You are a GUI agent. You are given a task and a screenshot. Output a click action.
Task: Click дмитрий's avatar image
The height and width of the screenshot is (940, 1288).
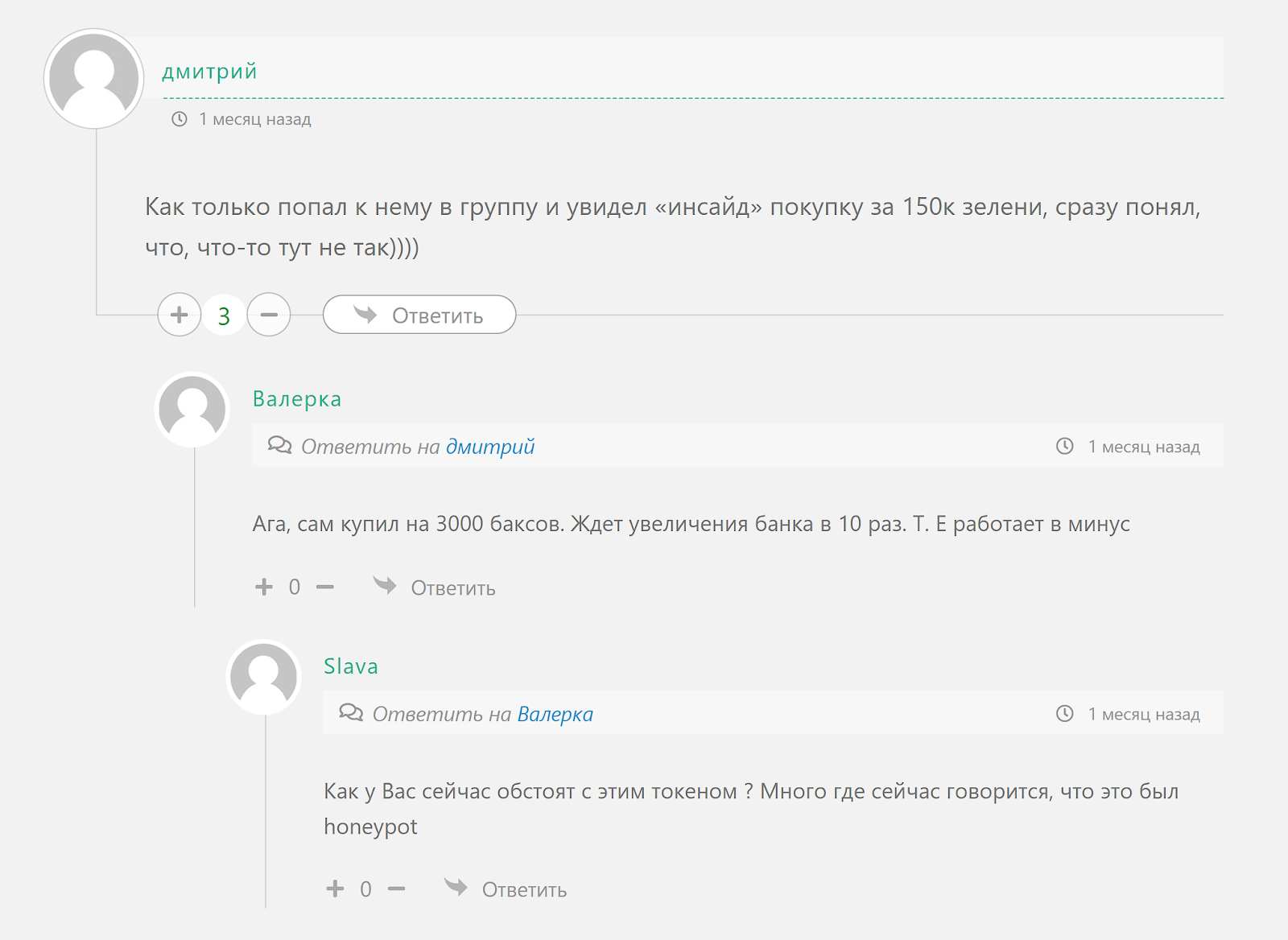pos(94,79)
